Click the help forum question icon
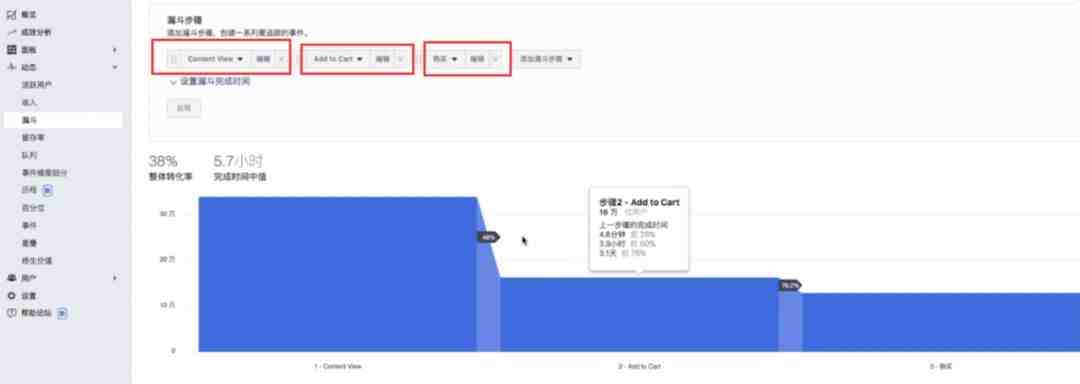Image resolution: width=1080 pixels, height=384 pixels. (12, 313)
